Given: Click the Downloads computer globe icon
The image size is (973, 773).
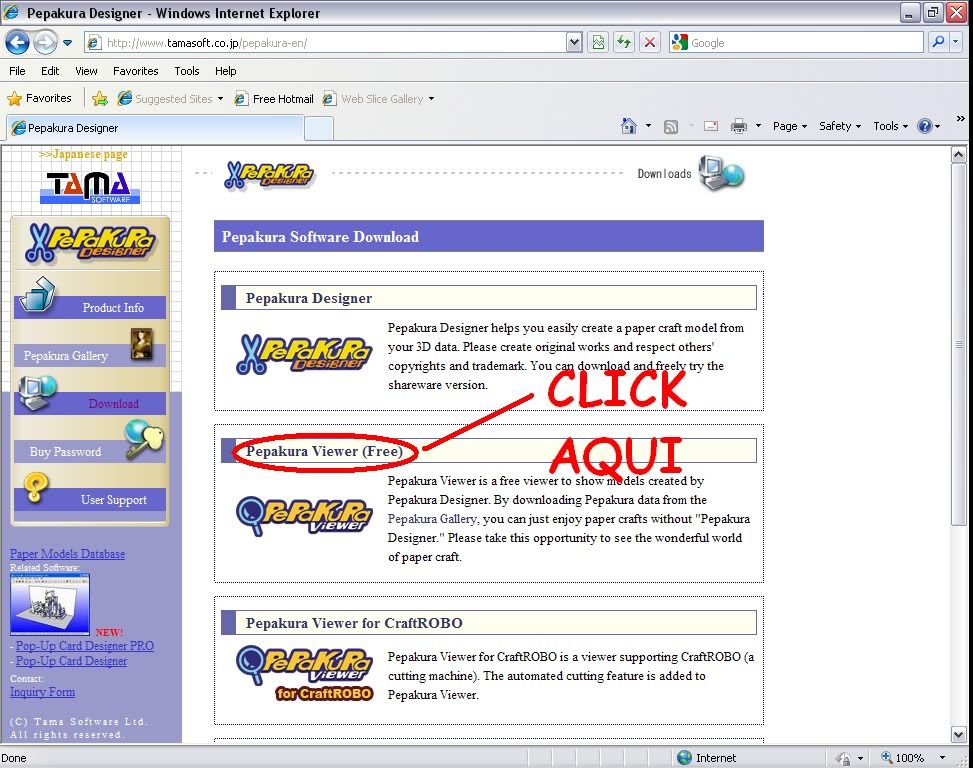Looking at the screenshot, I should coord(721,173).
